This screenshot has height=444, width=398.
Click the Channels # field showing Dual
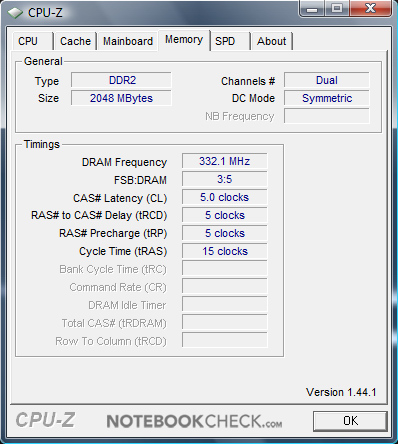tap(327, 80)
